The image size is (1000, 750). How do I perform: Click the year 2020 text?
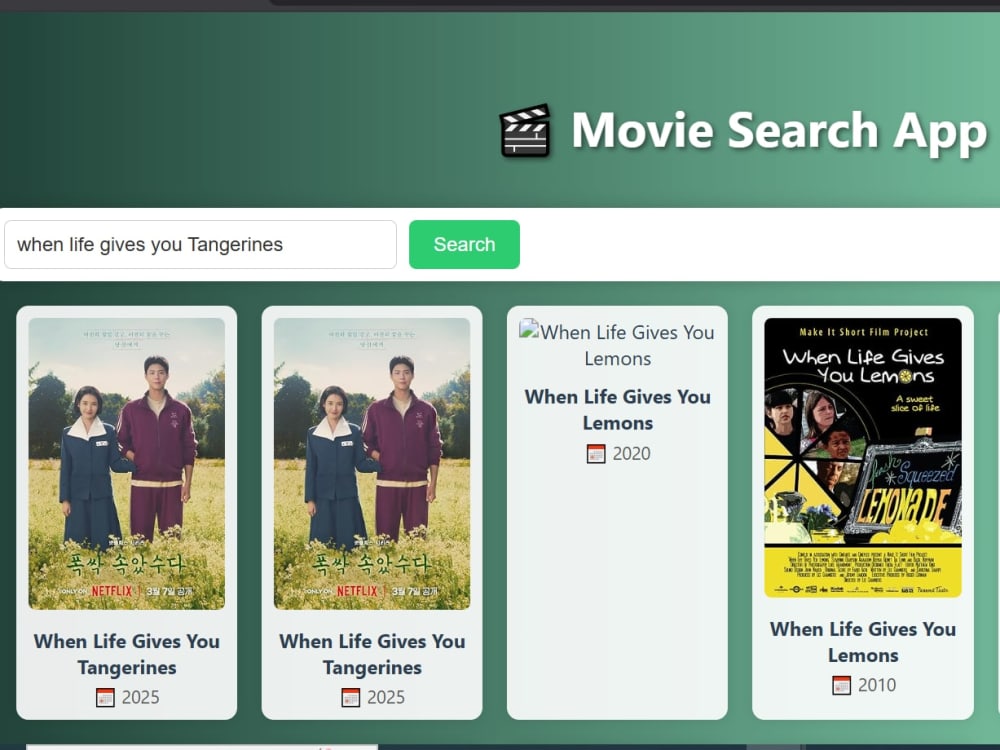pos(631,454)
